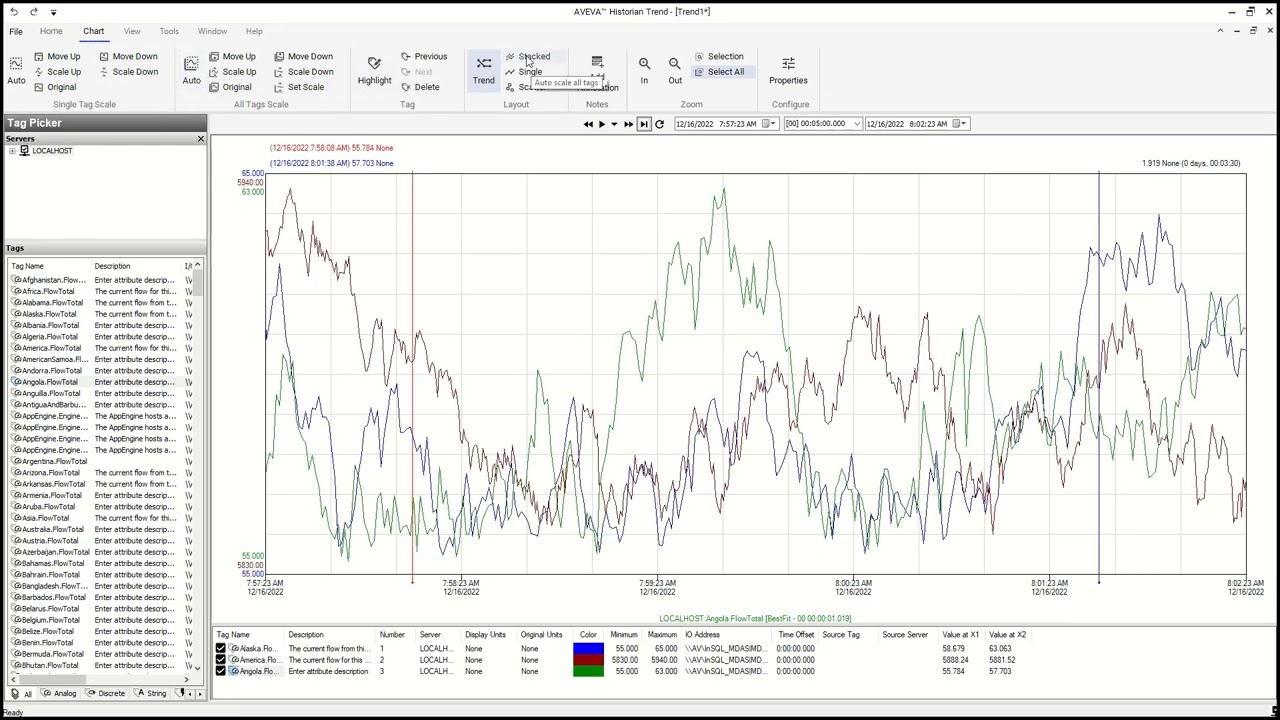Viewport: 1280px width, 720px height.
Task: Click the Set Scale button
Action: (x=299, y=87)
